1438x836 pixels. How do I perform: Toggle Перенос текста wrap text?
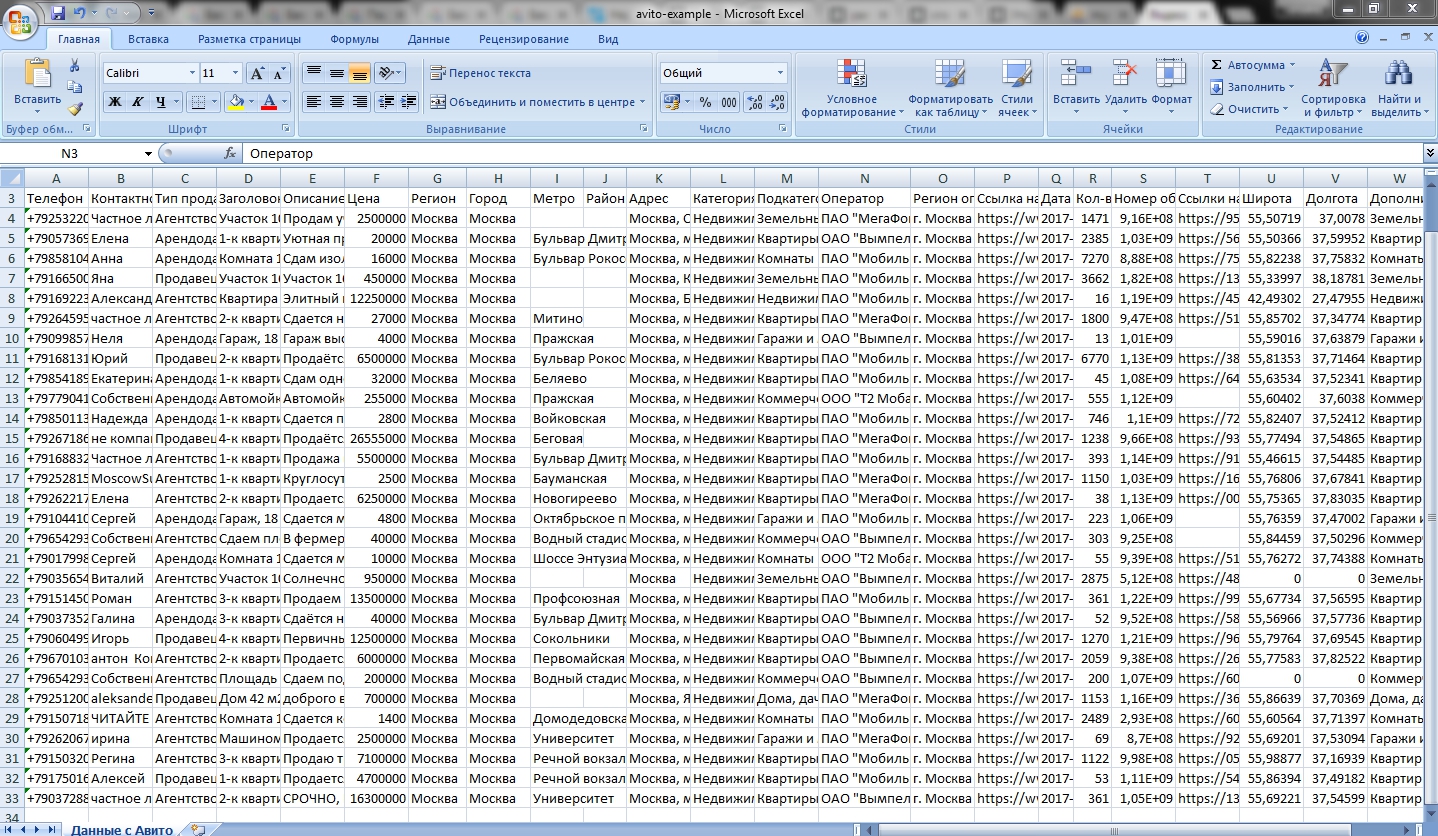[x=481, y=73]
